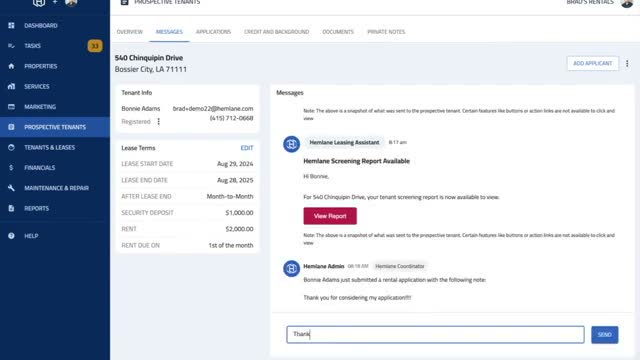Open the Applications tab

[213, 32]
